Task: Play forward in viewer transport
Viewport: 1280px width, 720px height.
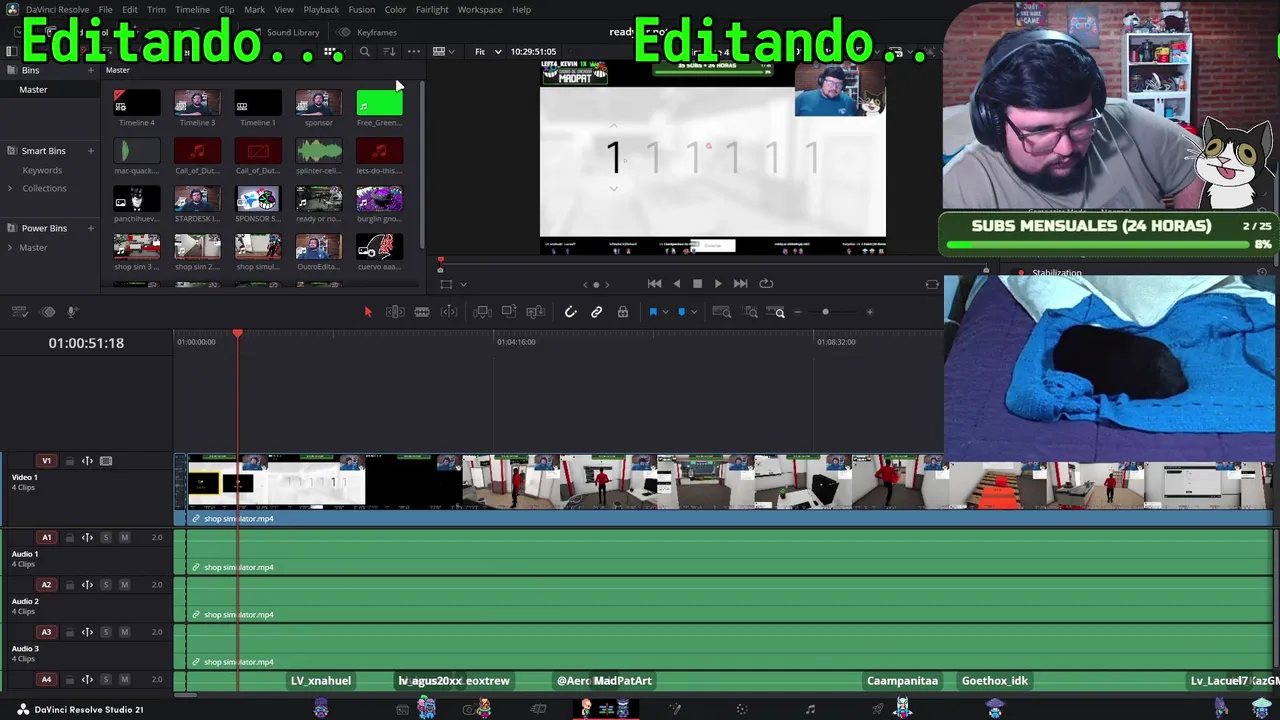Action: [x=718, y=284]
